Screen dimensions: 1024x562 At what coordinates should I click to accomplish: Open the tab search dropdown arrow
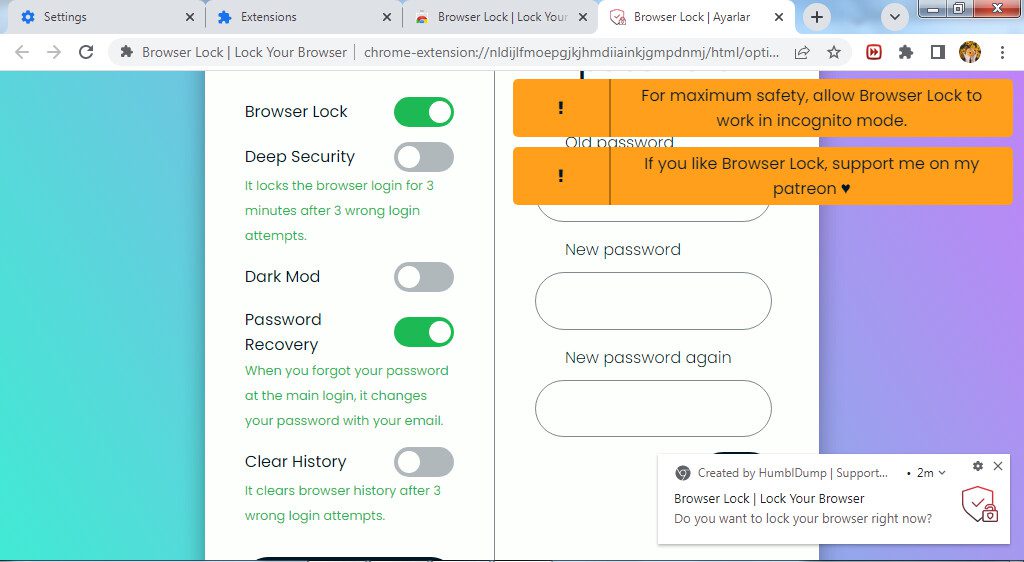pyautogui.click(x=895, y=17)
